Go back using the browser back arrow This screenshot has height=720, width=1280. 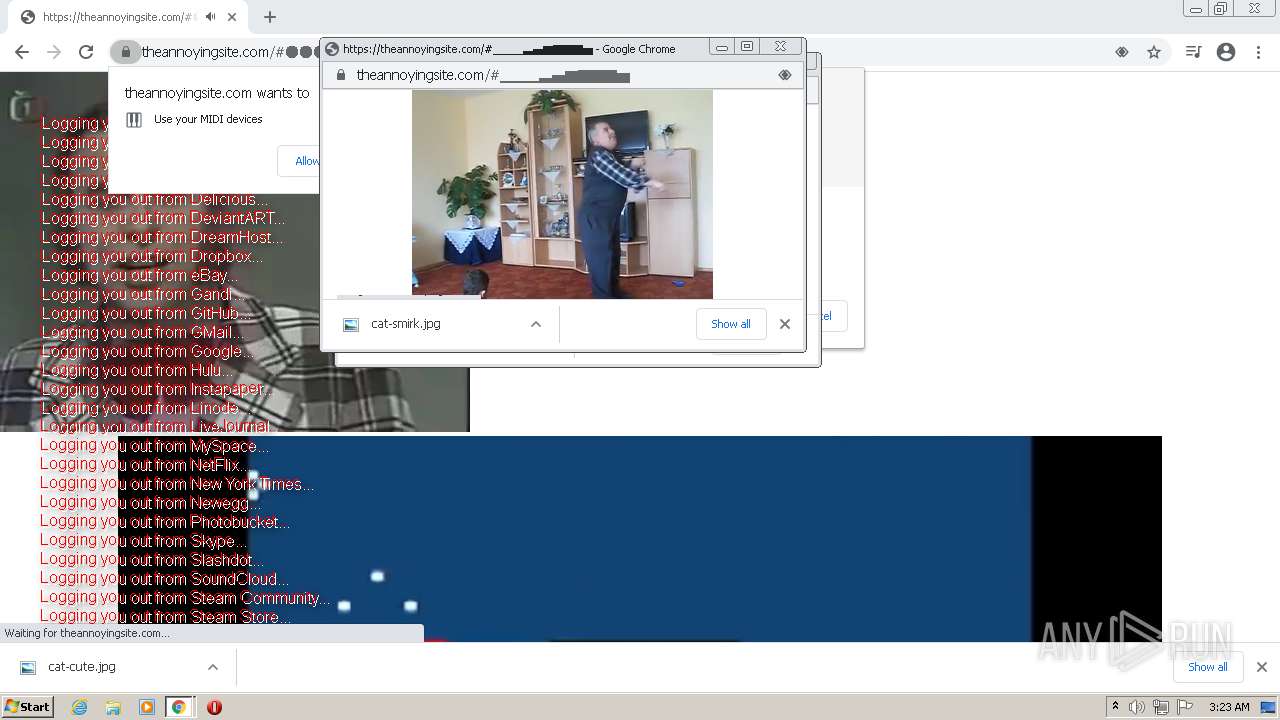click(x=22, y=52)
